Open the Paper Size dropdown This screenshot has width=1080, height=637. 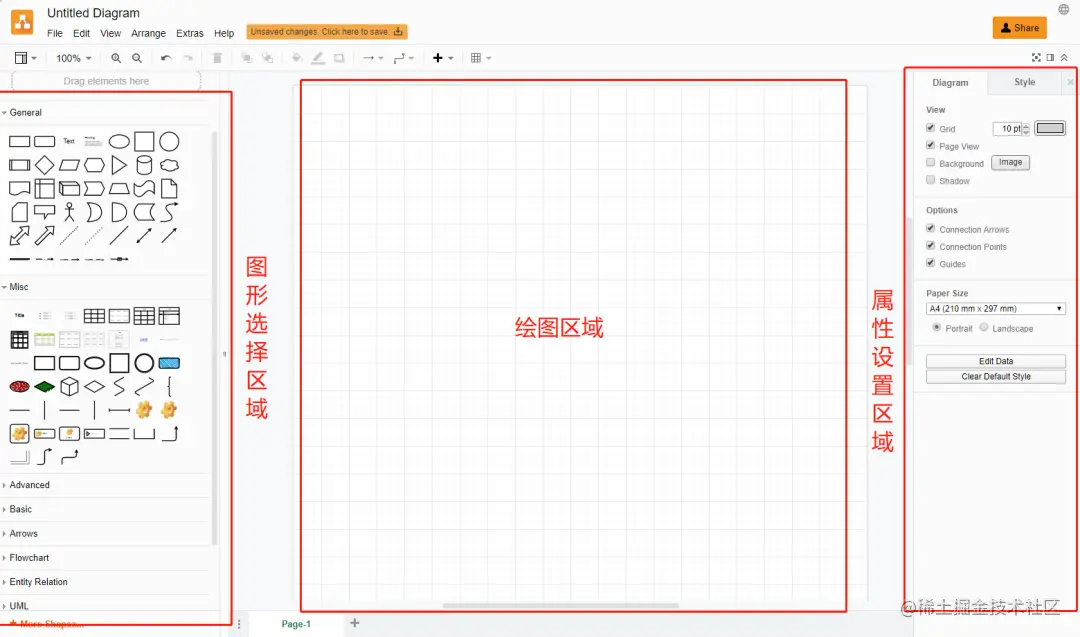click(995, 308)
